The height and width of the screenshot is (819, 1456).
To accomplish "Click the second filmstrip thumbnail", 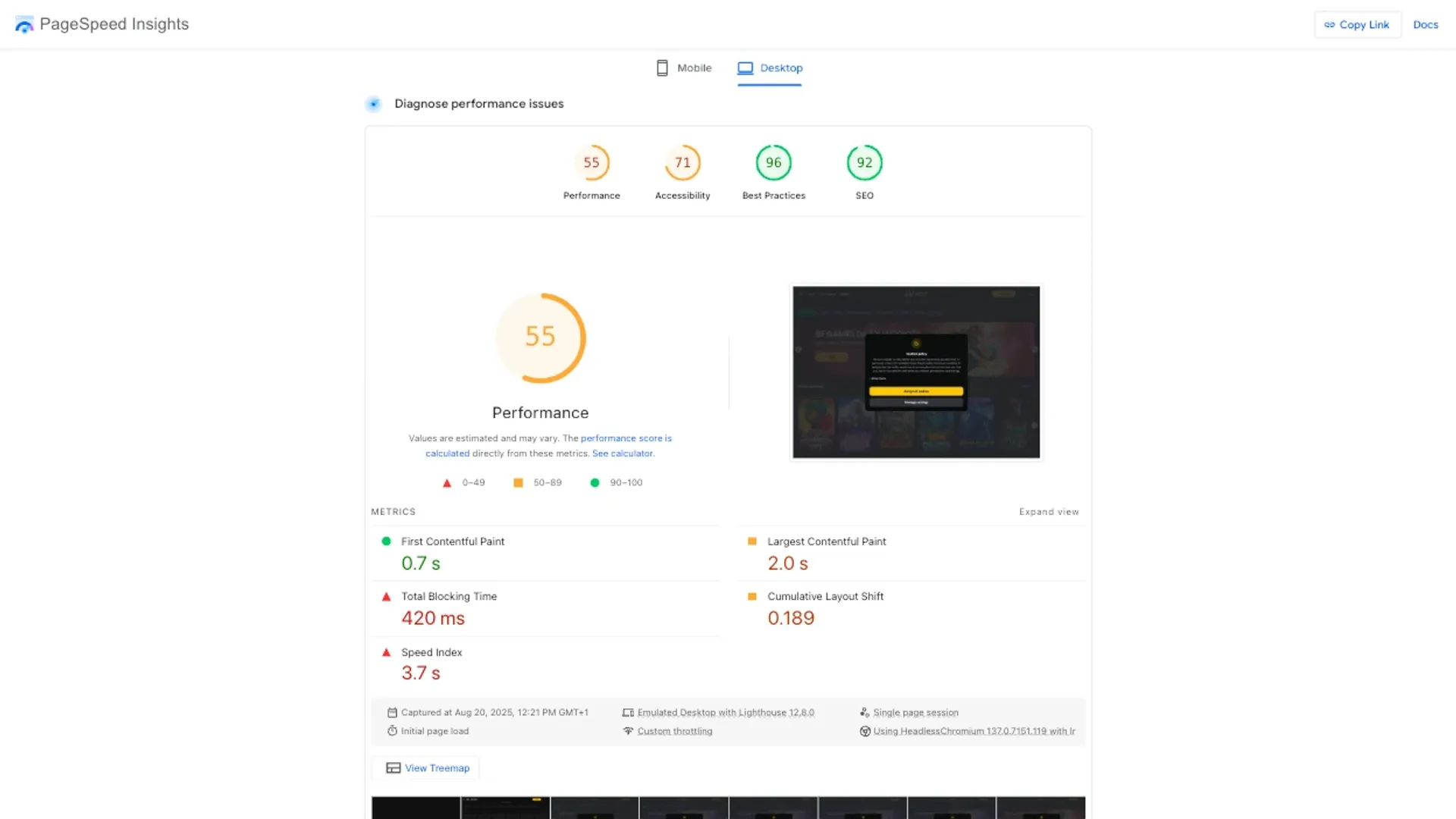I will point(505,808).
